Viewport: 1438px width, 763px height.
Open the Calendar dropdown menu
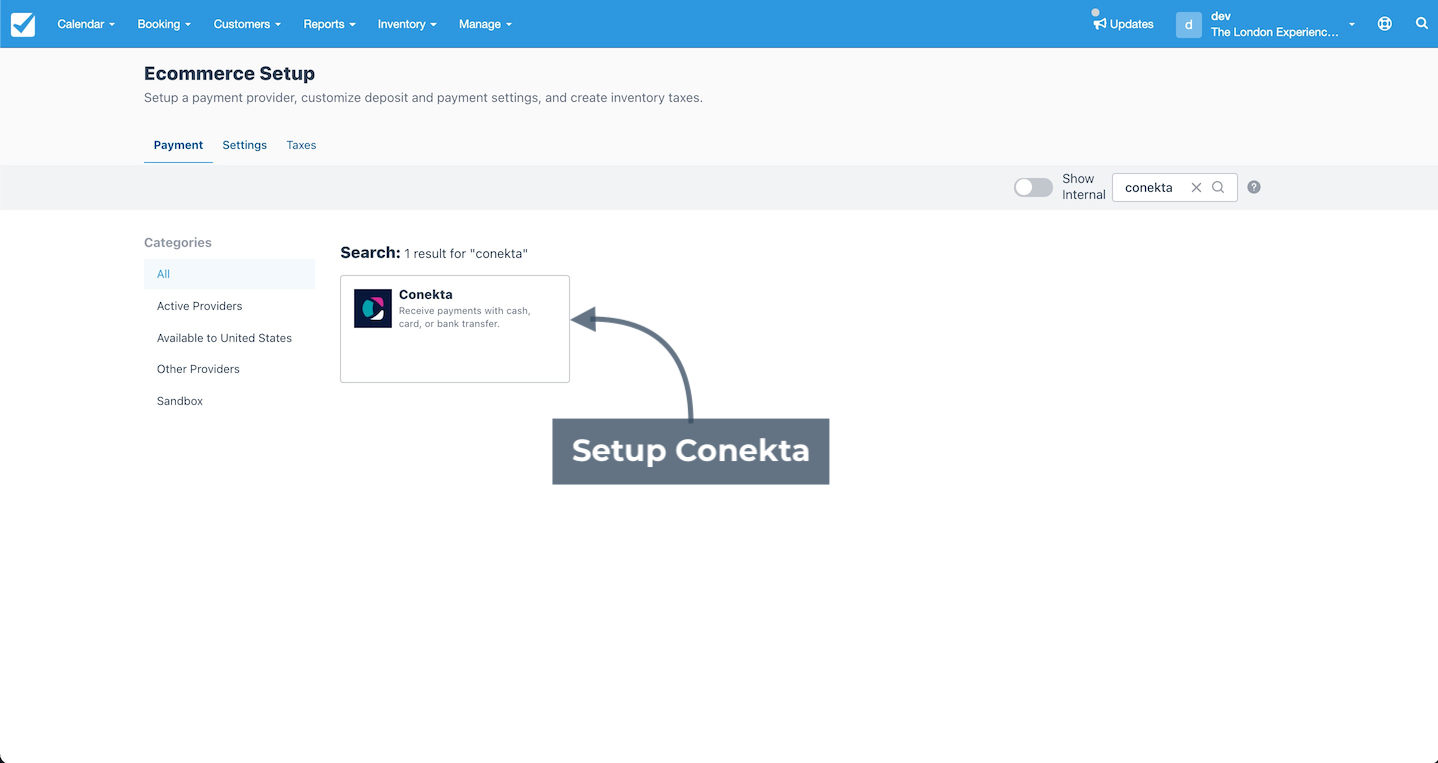click(x=86, y=24)
